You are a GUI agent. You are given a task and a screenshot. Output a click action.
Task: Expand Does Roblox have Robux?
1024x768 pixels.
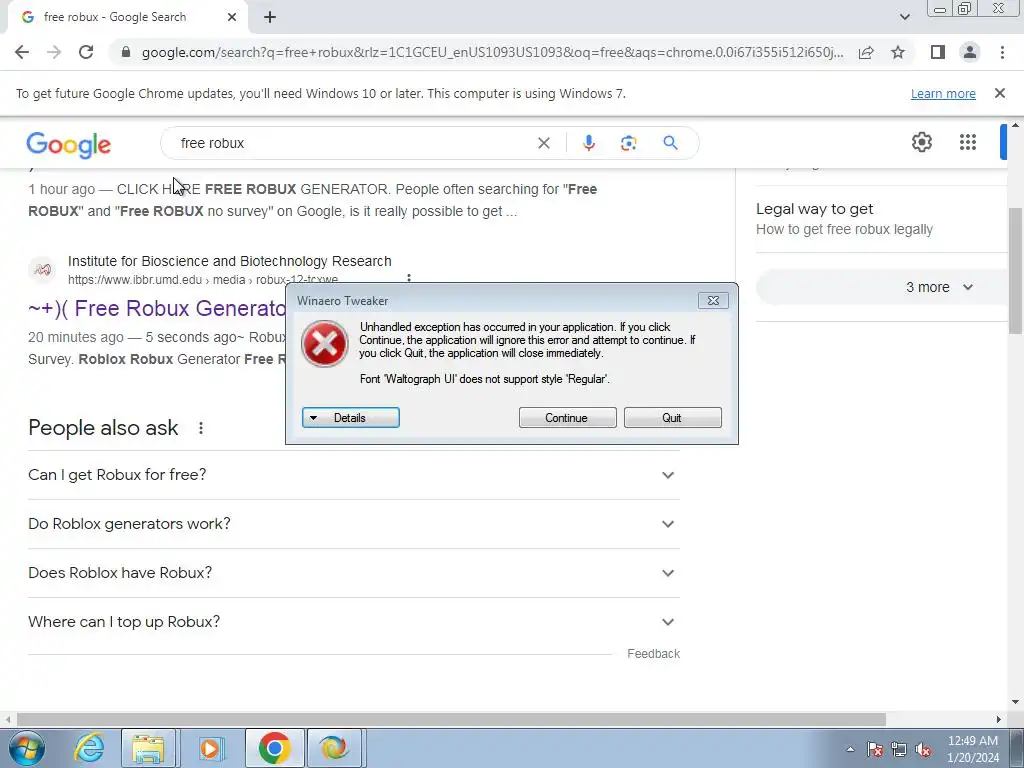point(354,573)
